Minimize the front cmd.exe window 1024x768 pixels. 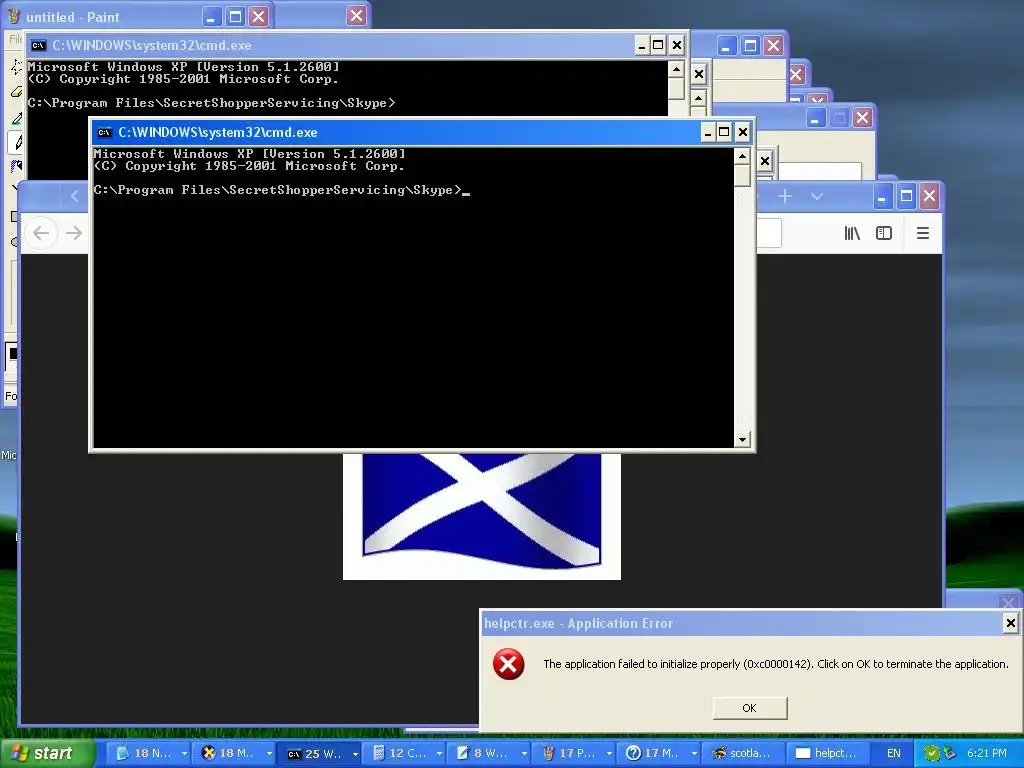point(707,133)
